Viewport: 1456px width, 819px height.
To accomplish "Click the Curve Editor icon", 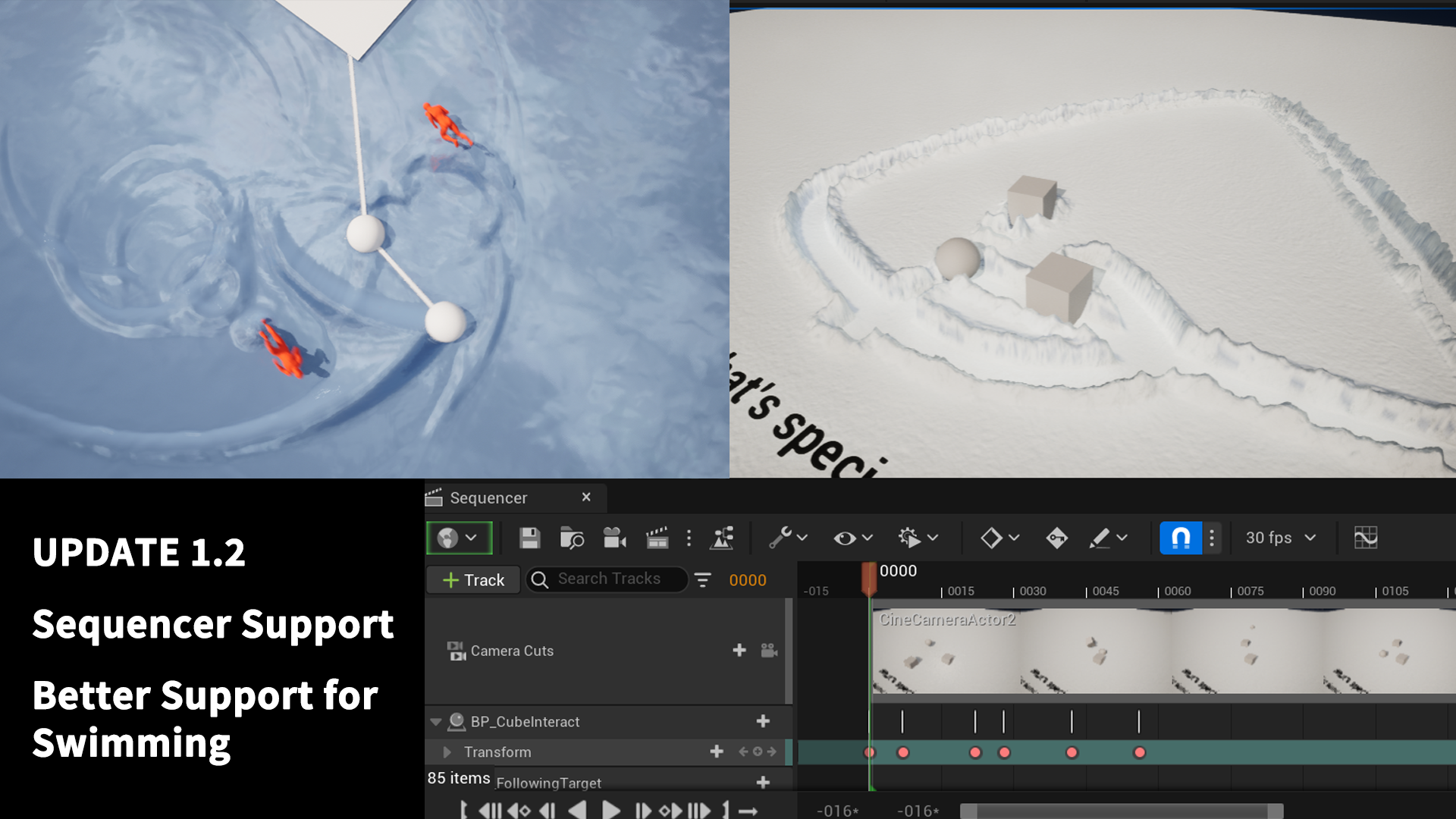I will tap(1365, 538).
